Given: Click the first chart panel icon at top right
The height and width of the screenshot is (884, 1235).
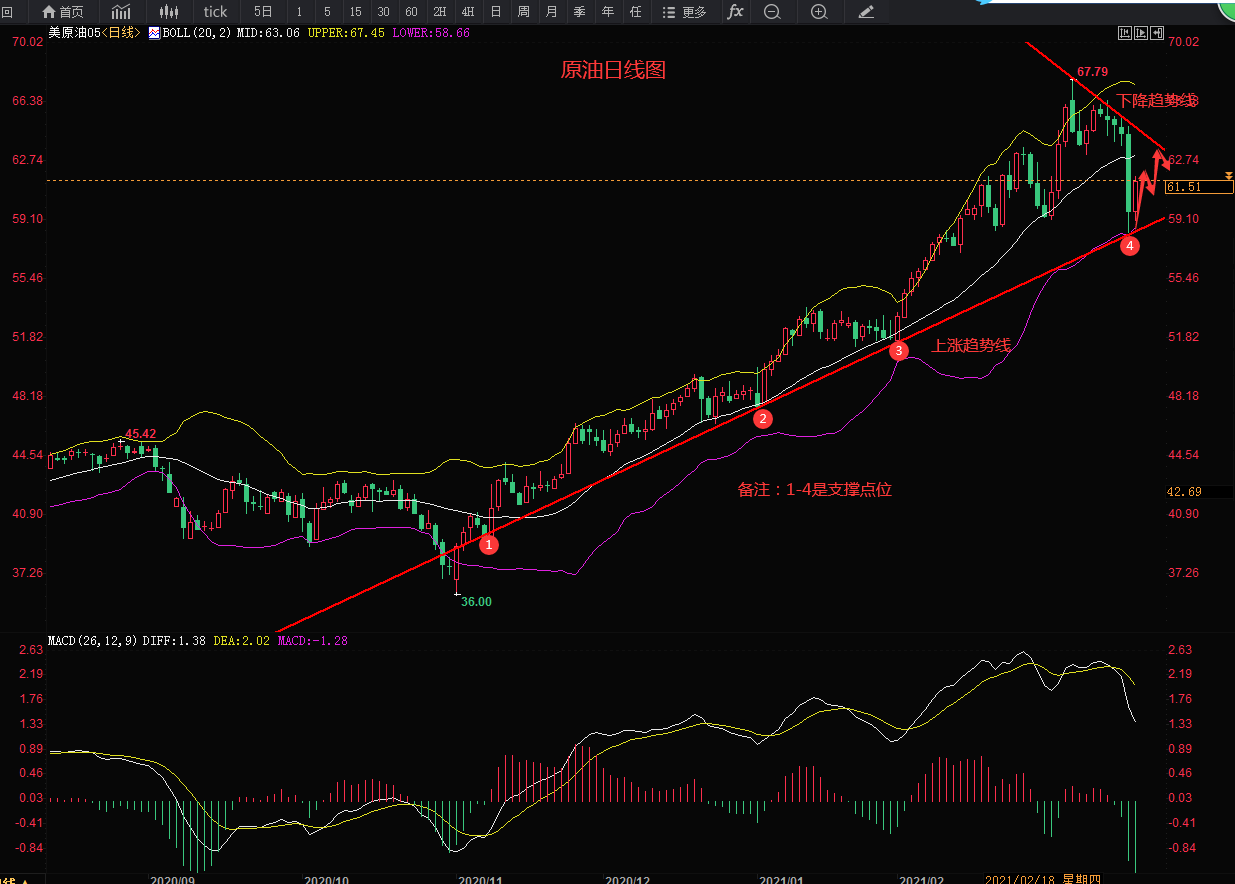Looking at the screenshot, I should click(x=1124, y=33).
